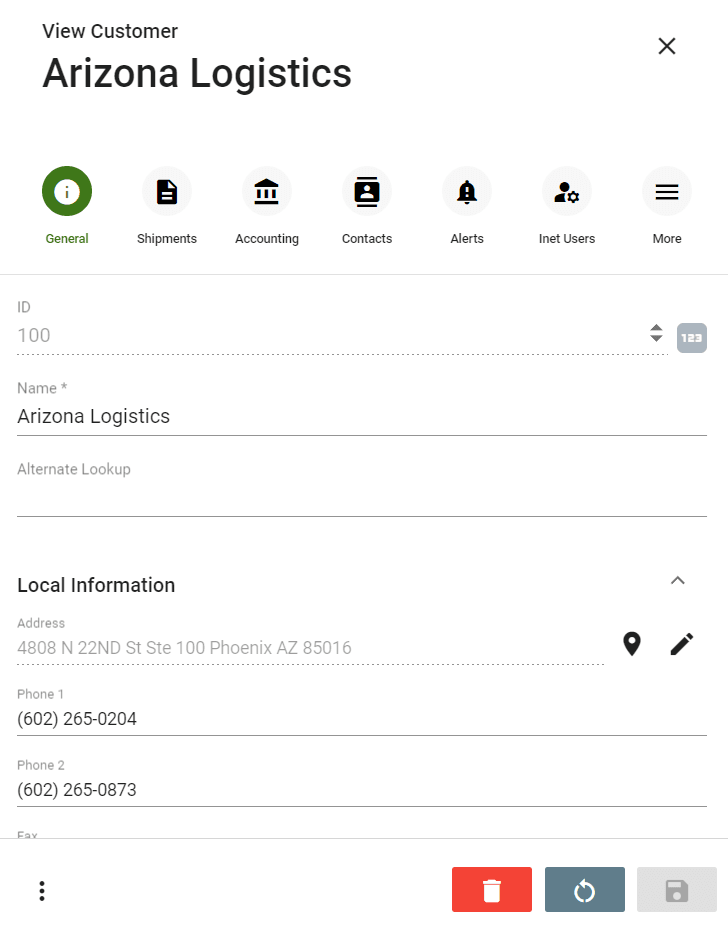Open the three-dot options menu
This screenshot has height=929, width=728.
(42, 889)
